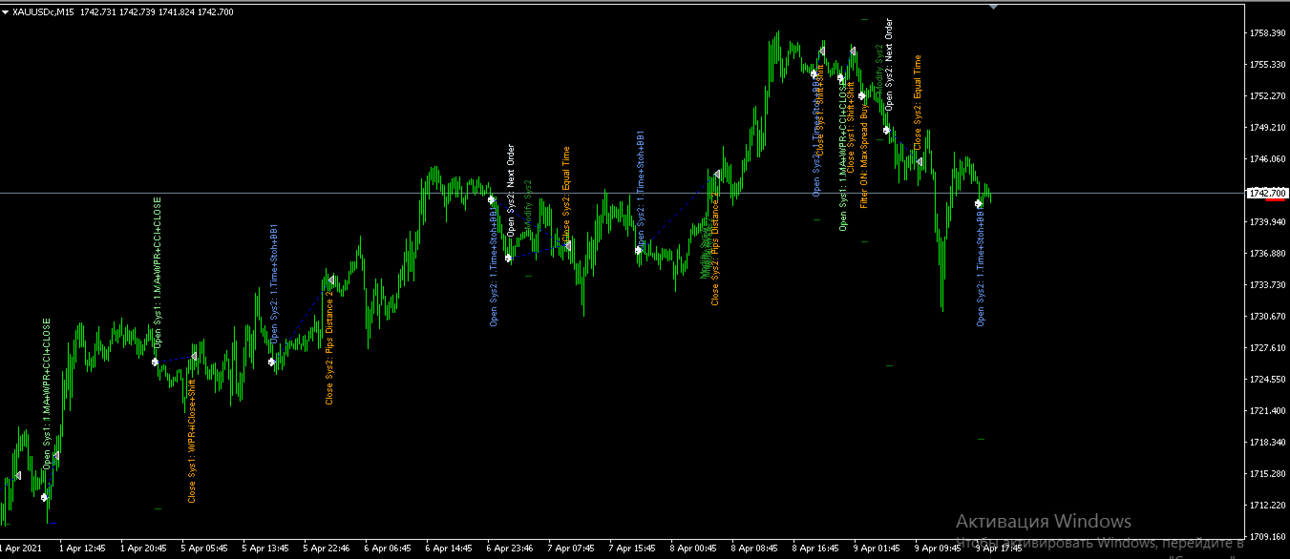Select gray close arrow ending long dashed line near 8 Apr 00:45
Viewport: 1290px width, 559px height.
pyautogui.click(x=716, y=175)
